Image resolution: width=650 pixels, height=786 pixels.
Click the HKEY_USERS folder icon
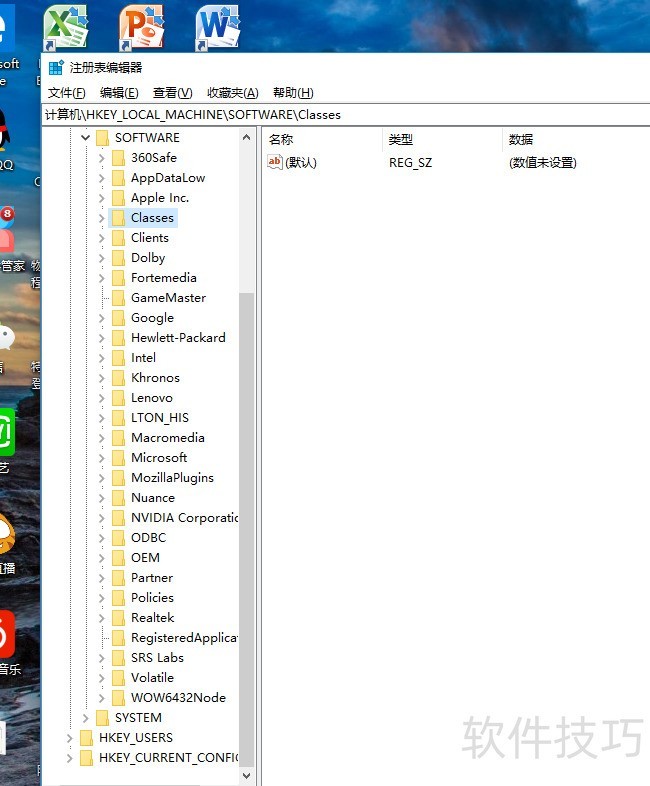[86, 738]
